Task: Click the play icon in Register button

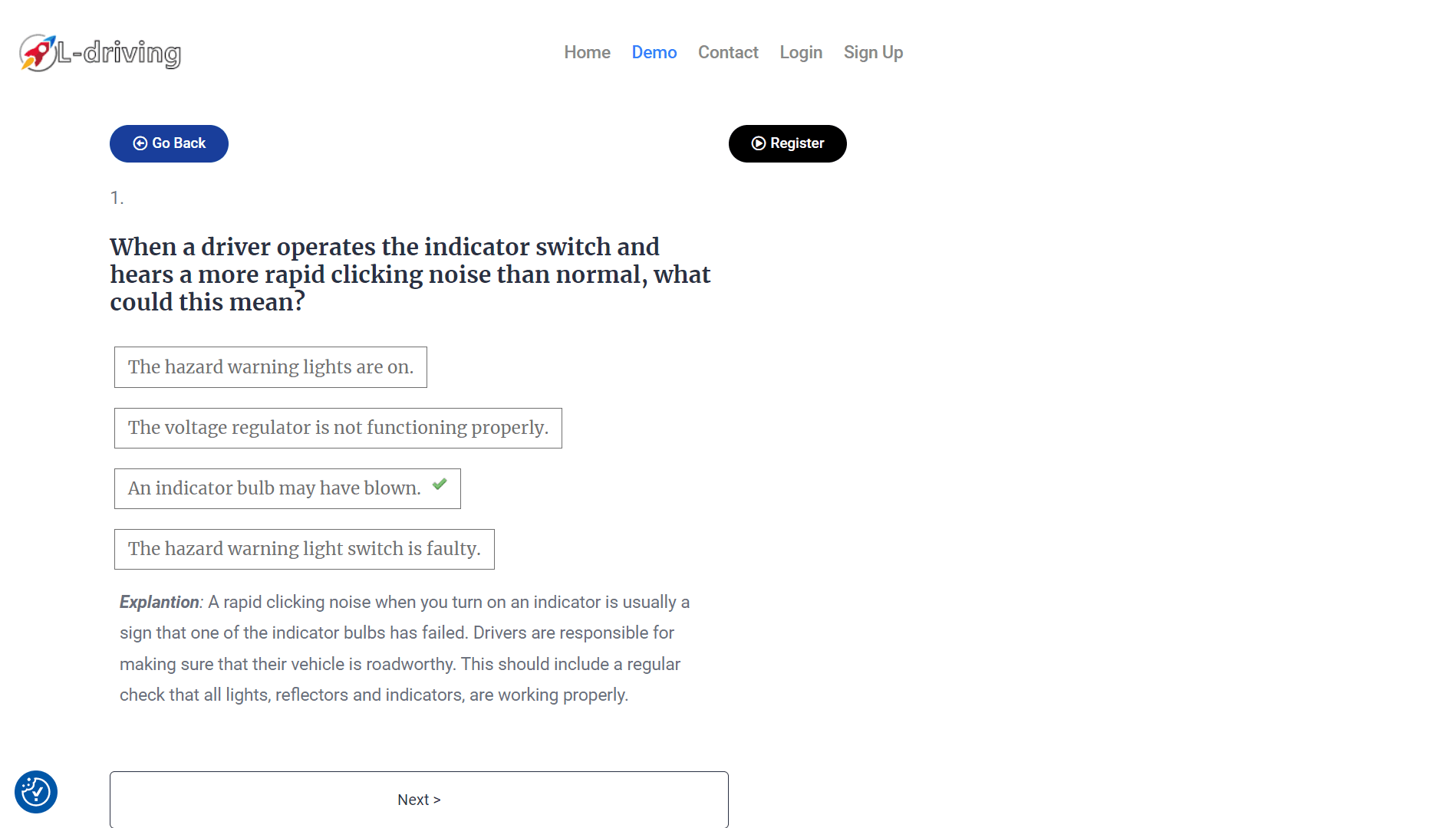Action: point(759,143)
